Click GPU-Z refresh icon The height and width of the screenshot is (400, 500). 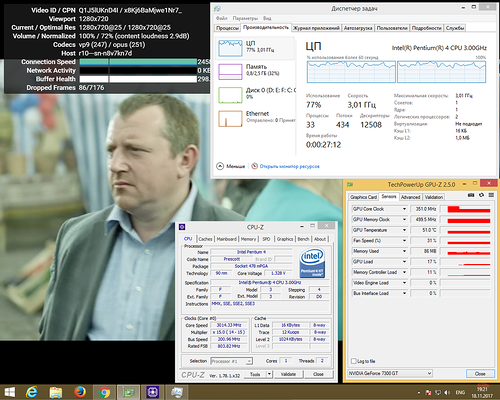[481, 195]
